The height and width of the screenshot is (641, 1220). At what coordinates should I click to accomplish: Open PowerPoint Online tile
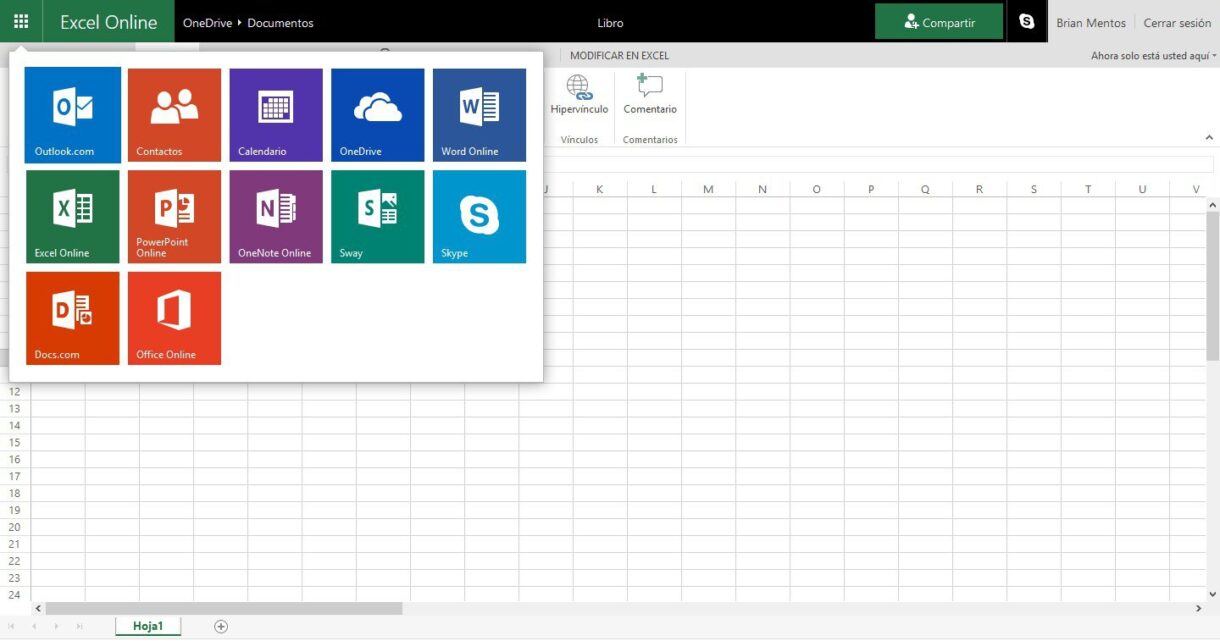coord(174,217)
